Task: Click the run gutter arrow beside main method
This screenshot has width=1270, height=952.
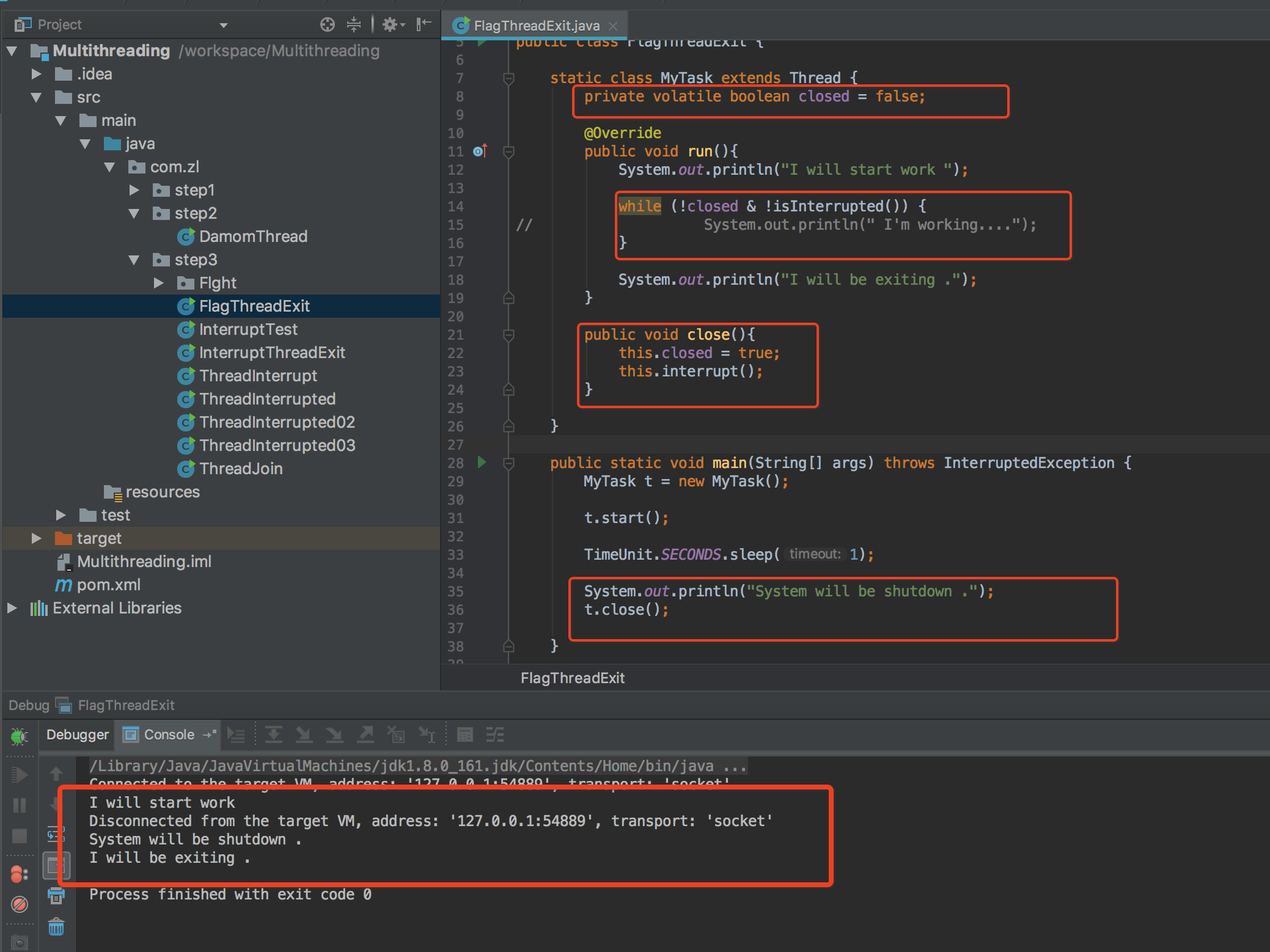Action: click(x=482, y=463)
